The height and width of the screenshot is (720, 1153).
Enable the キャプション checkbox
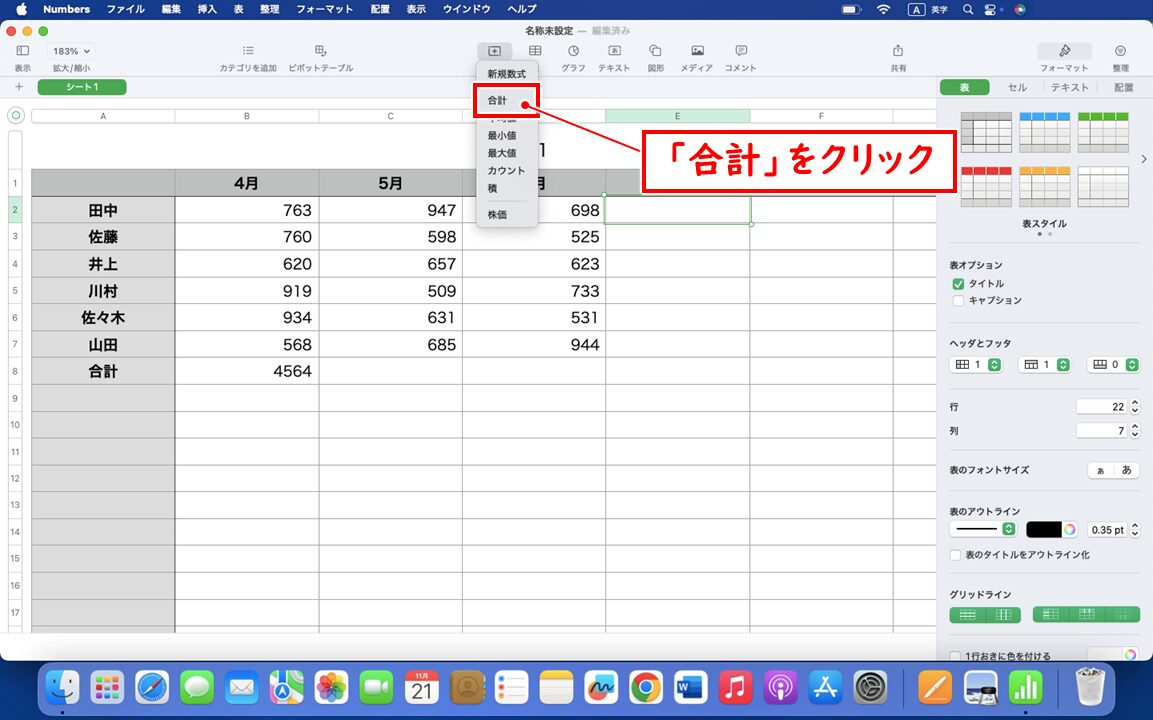(x=958, y=300)
